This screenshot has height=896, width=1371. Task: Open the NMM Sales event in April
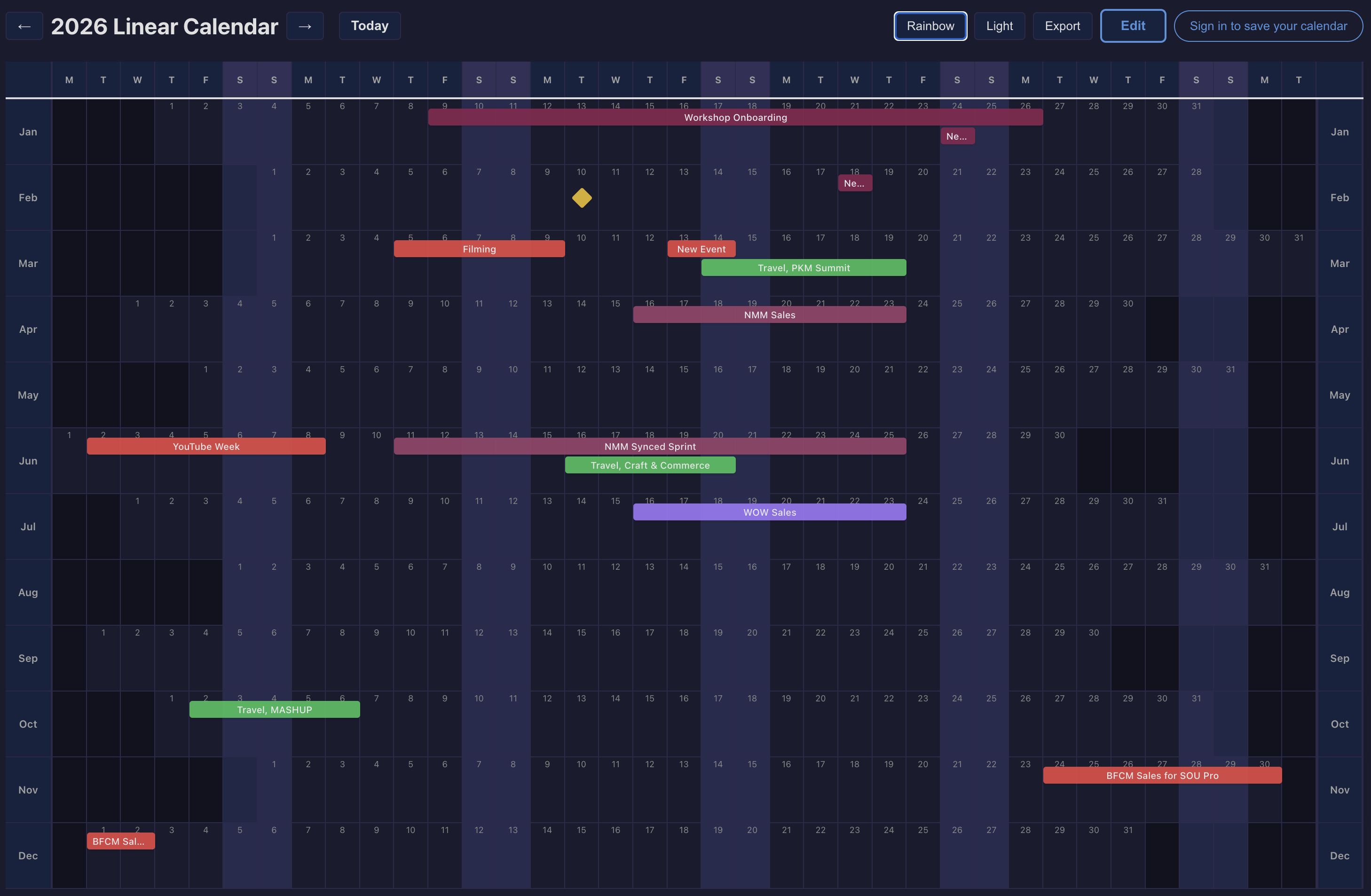tap(769, 315)
